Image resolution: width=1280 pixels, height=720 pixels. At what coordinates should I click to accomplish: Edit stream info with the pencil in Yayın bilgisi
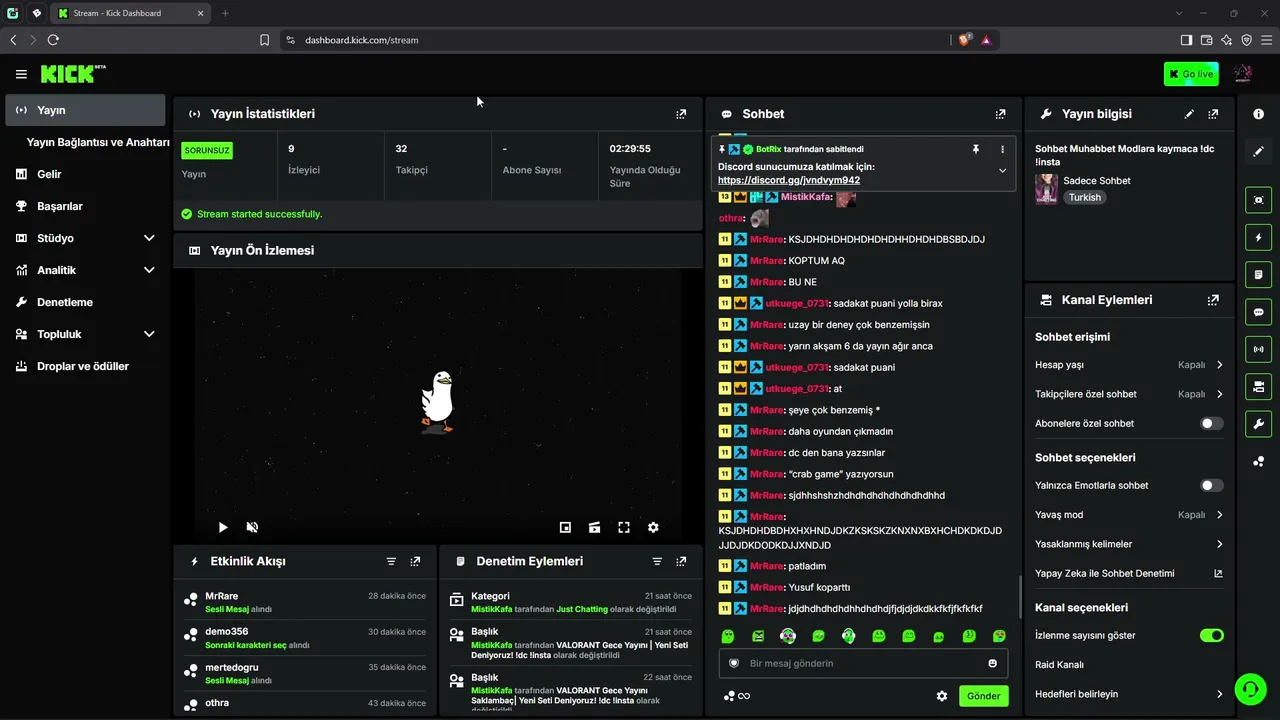[1189, 114]
